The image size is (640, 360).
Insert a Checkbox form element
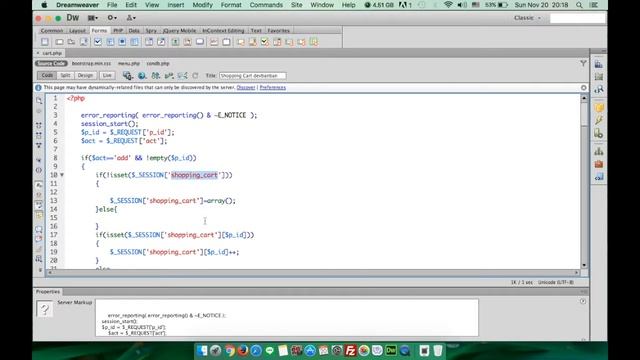(x=98, y=42)
